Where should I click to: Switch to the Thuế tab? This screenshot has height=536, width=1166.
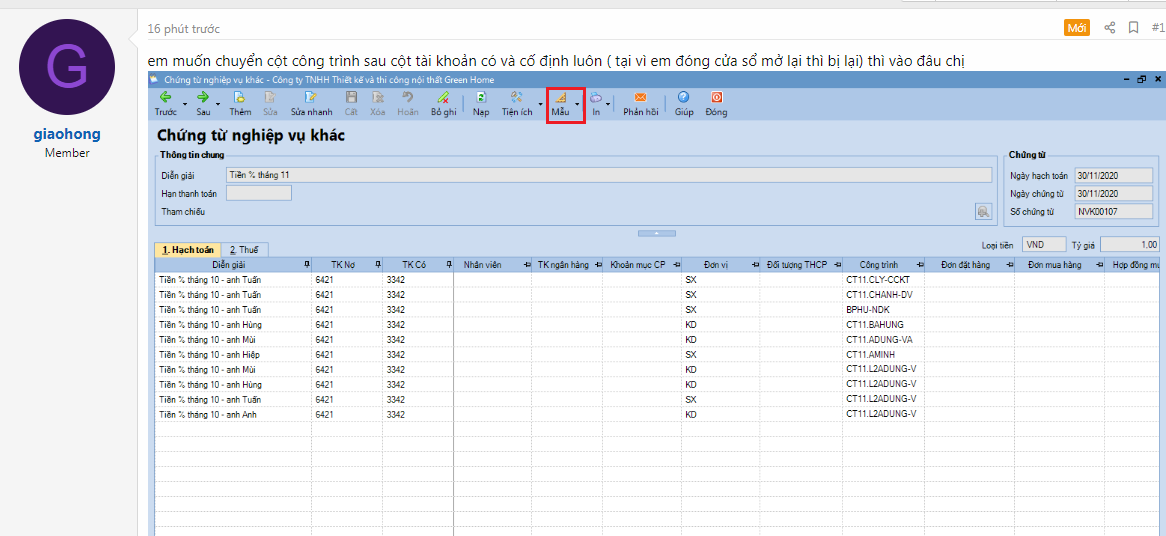(245, 251)
